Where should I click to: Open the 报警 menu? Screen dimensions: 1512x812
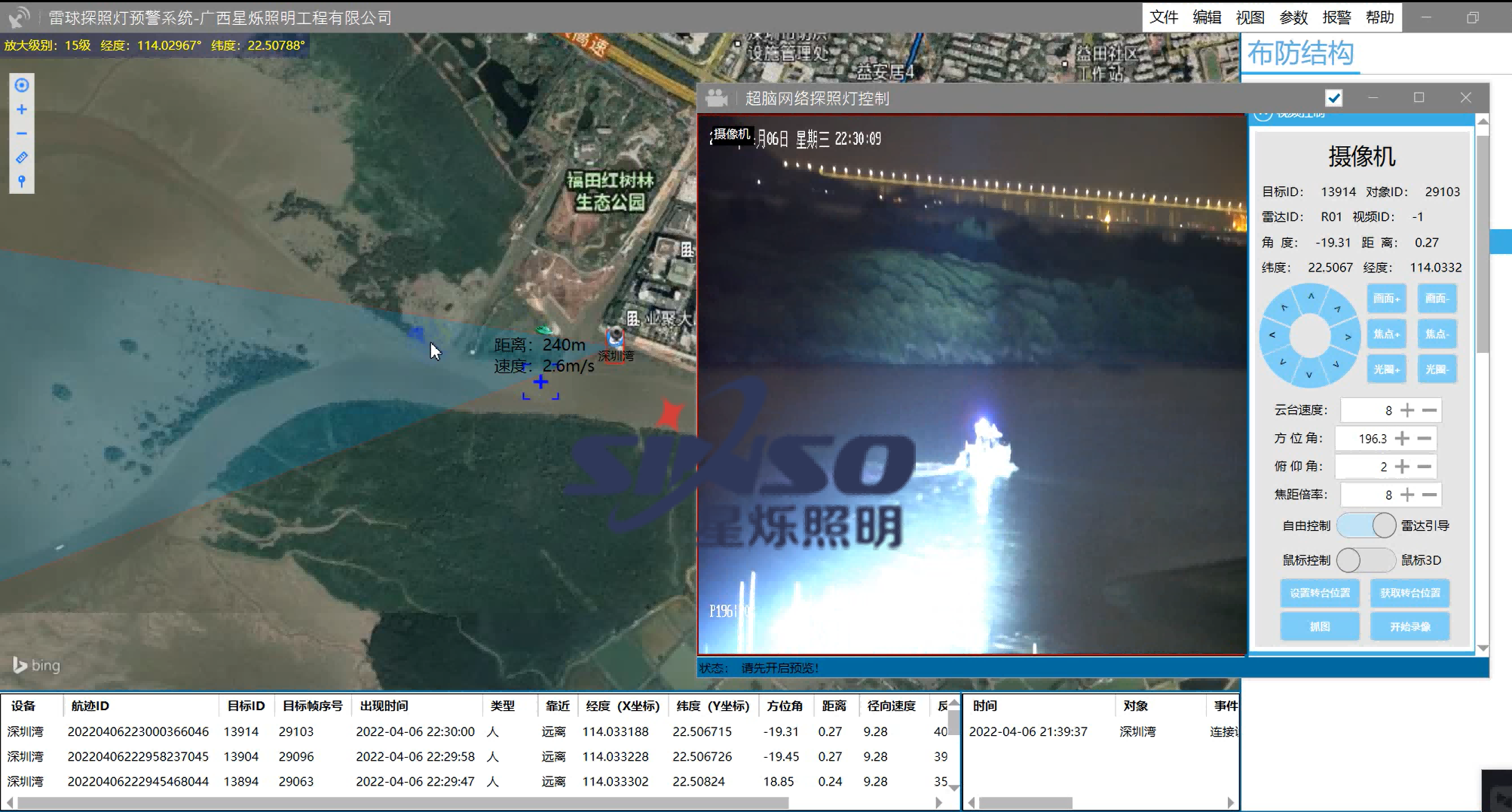pos(1336,17)
